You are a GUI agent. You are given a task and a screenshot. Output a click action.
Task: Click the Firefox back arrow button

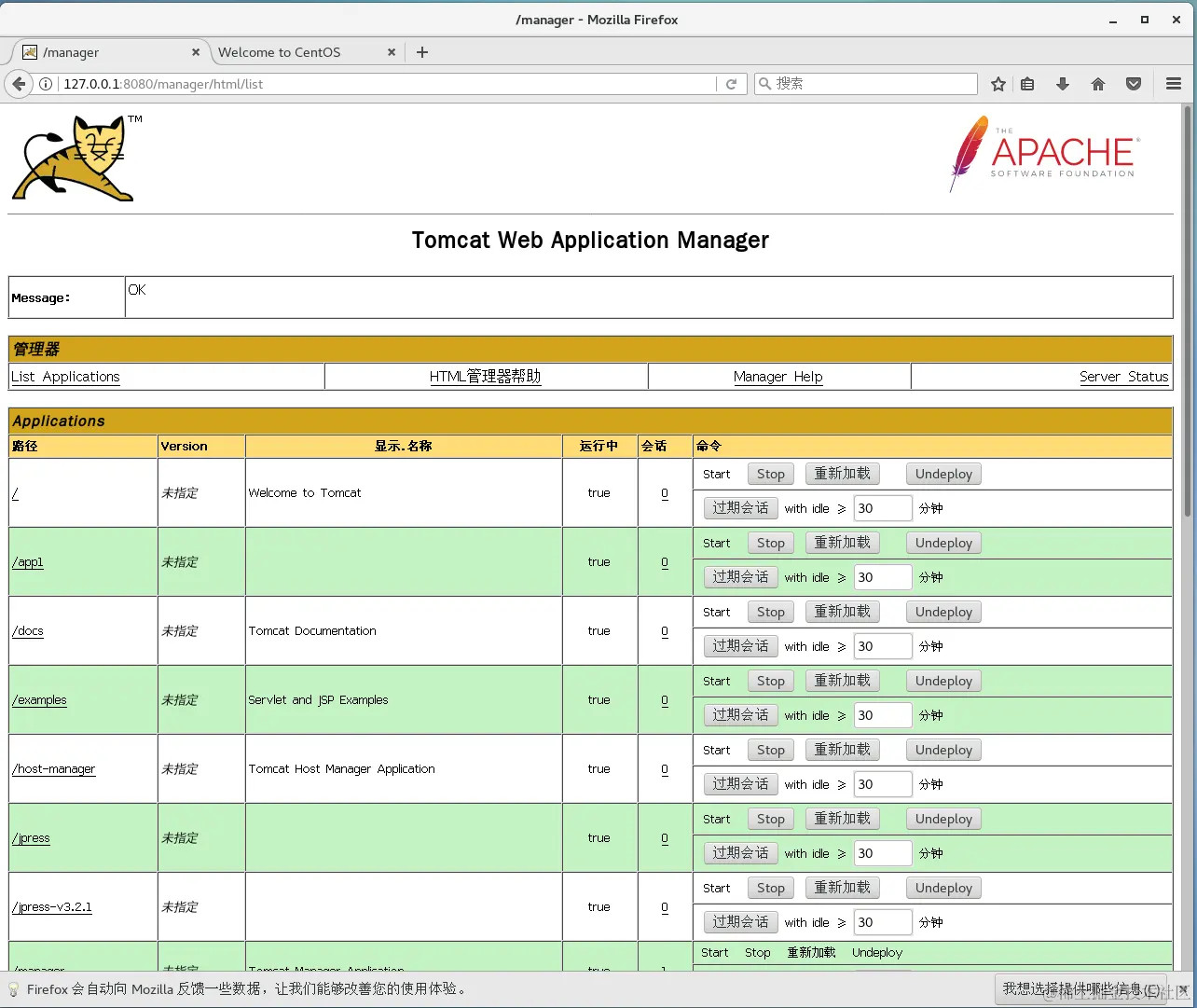[x=19, y=84]
